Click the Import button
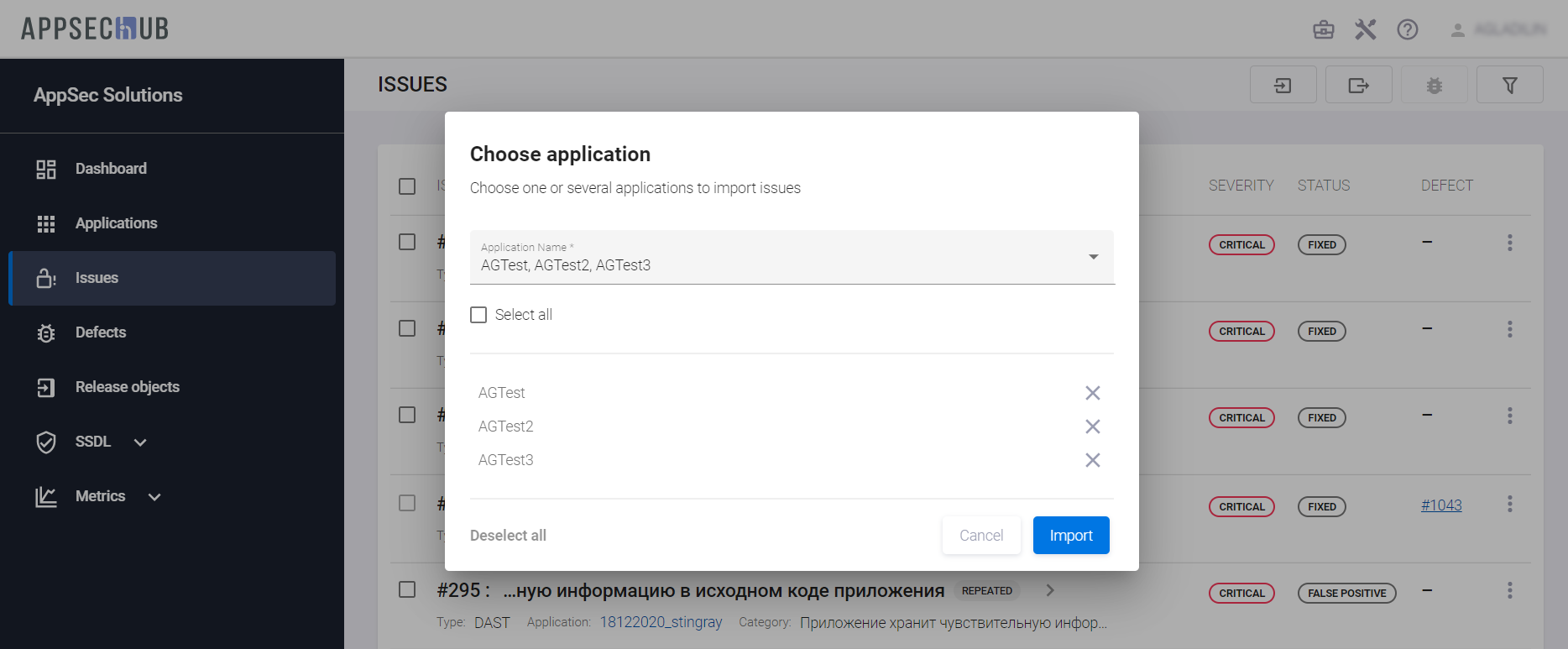This screenshot has height=649, width=1568. (1070, 536)
